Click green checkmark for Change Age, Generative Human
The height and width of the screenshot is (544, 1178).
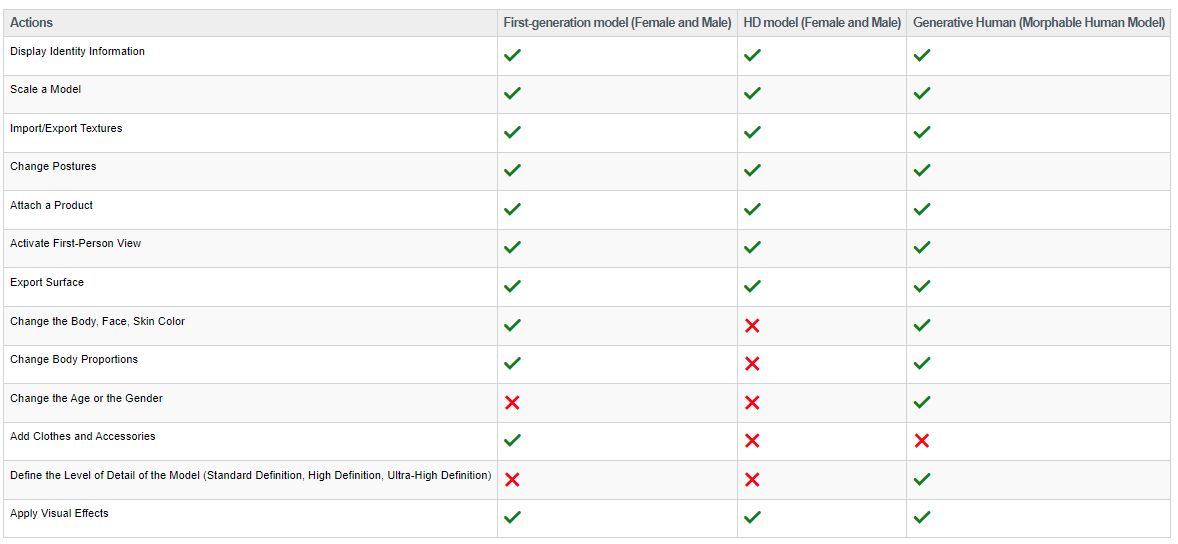922,403
